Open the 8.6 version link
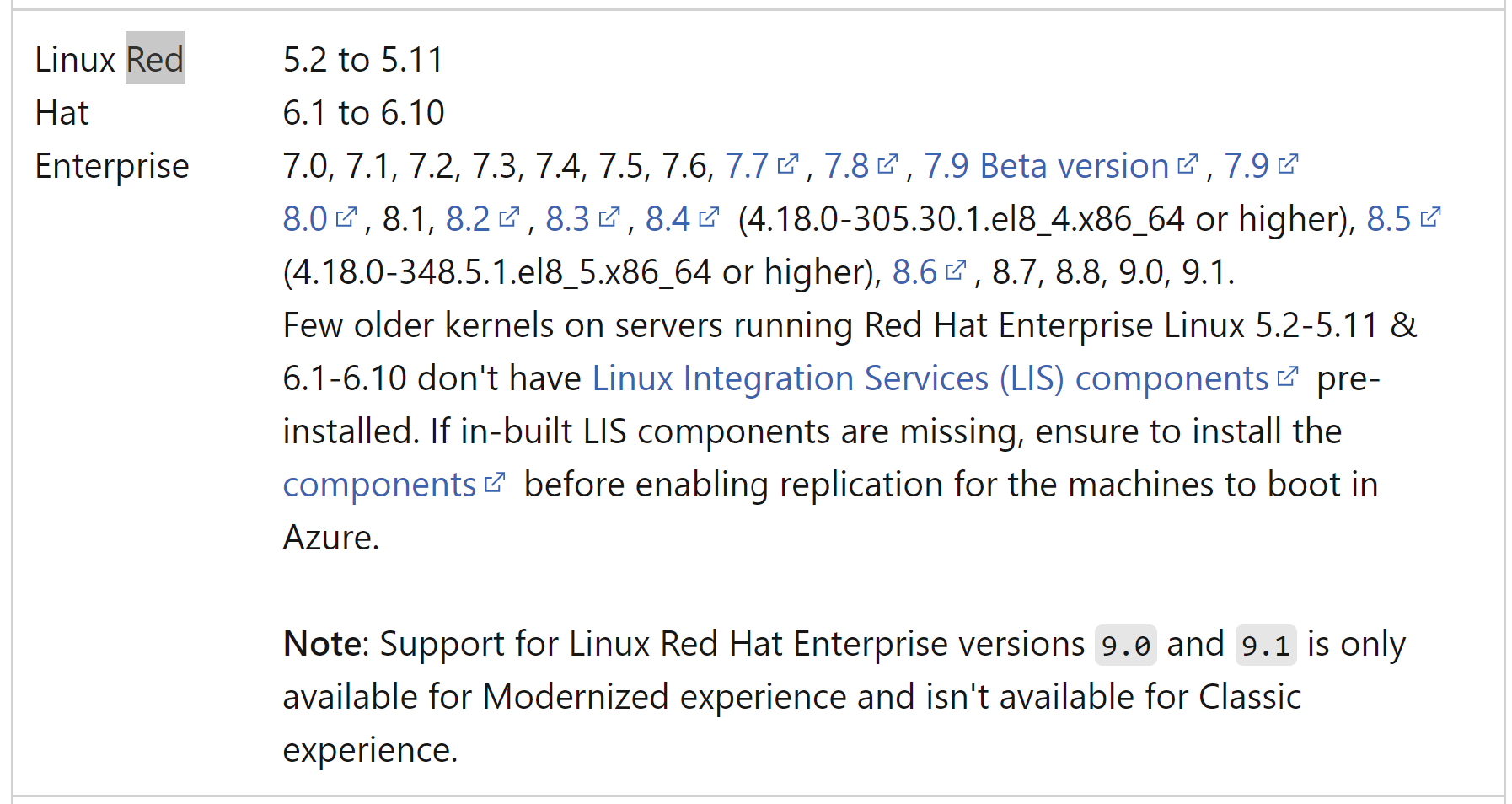 929,272
